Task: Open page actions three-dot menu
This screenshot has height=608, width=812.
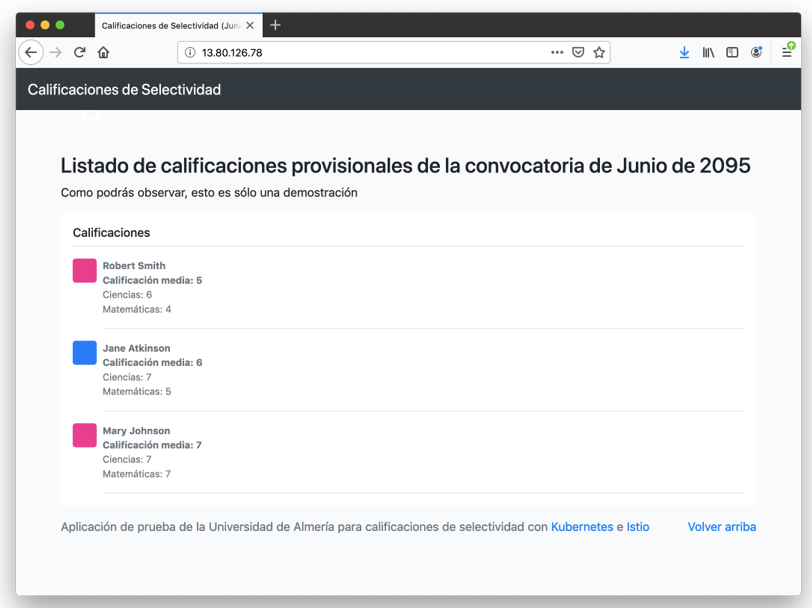Action: click(557, 52)
